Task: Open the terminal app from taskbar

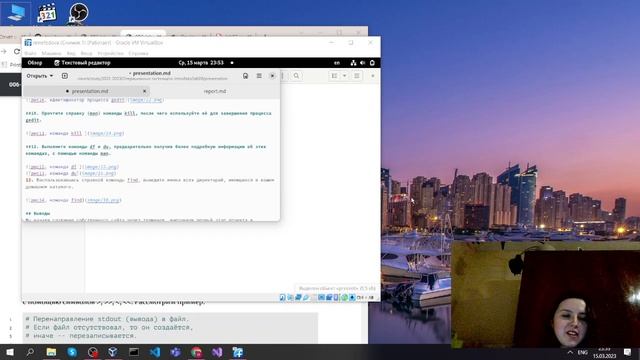Action: click(x=134, y=352)
